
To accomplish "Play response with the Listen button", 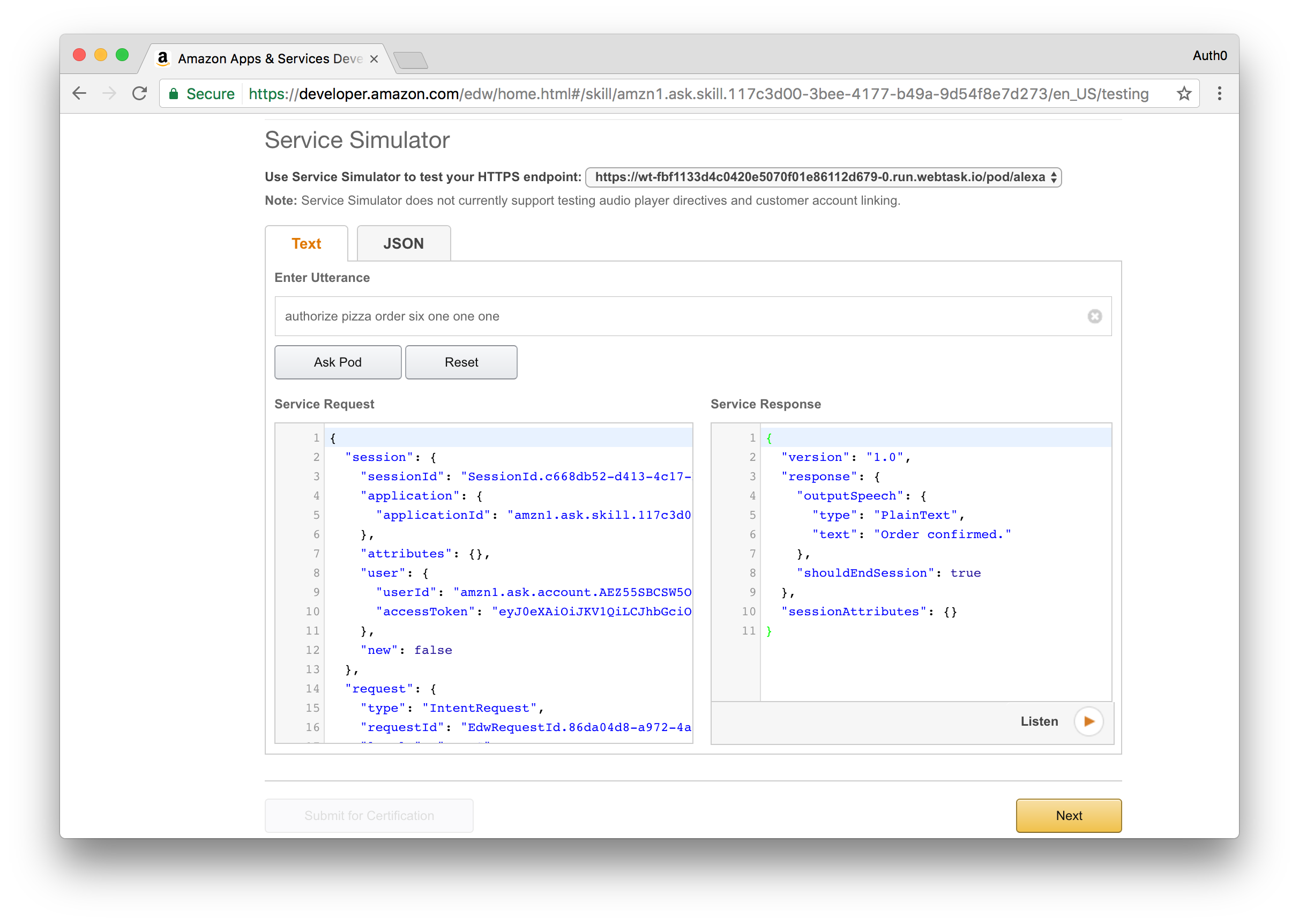I will pos(1088,721).
